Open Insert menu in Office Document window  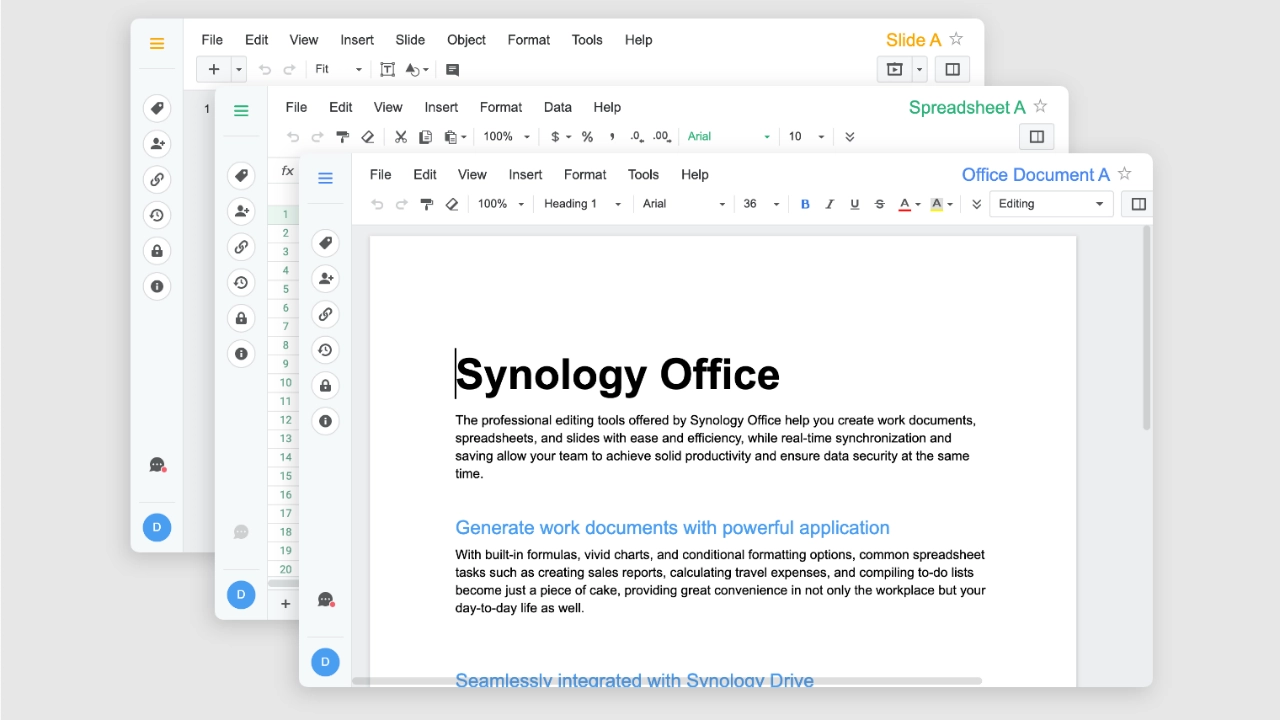click(x=525, y=174)
